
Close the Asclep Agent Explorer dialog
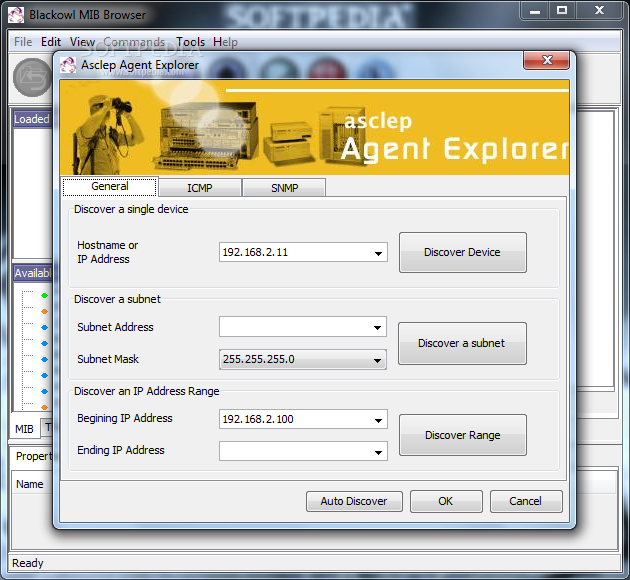pos(546,61)
